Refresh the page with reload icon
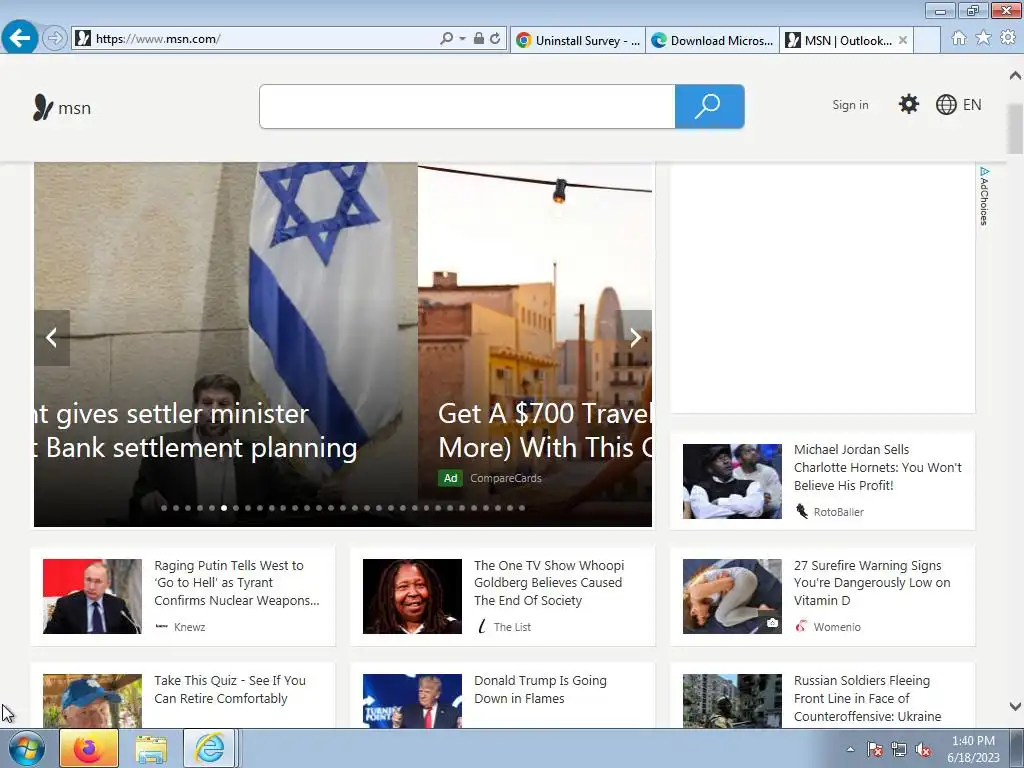Image resolution: width=1024 pixels, height=768 pixels. coord(495,39)
